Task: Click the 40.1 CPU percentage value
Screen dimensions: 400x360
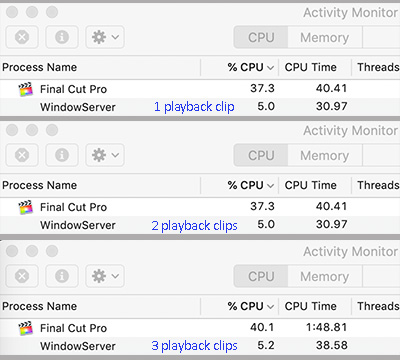Action: (262, 327)
